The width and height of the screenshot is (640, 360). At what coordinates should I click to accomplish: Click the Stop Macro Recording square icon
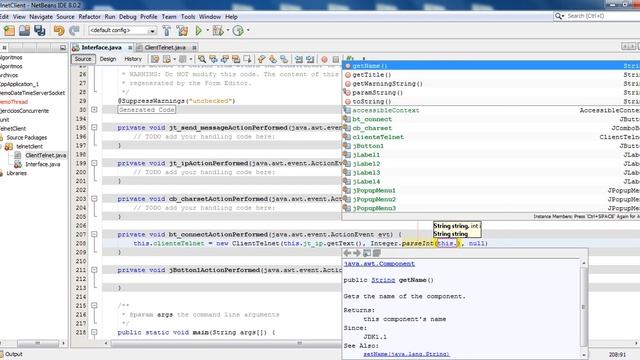coord(336,59)
